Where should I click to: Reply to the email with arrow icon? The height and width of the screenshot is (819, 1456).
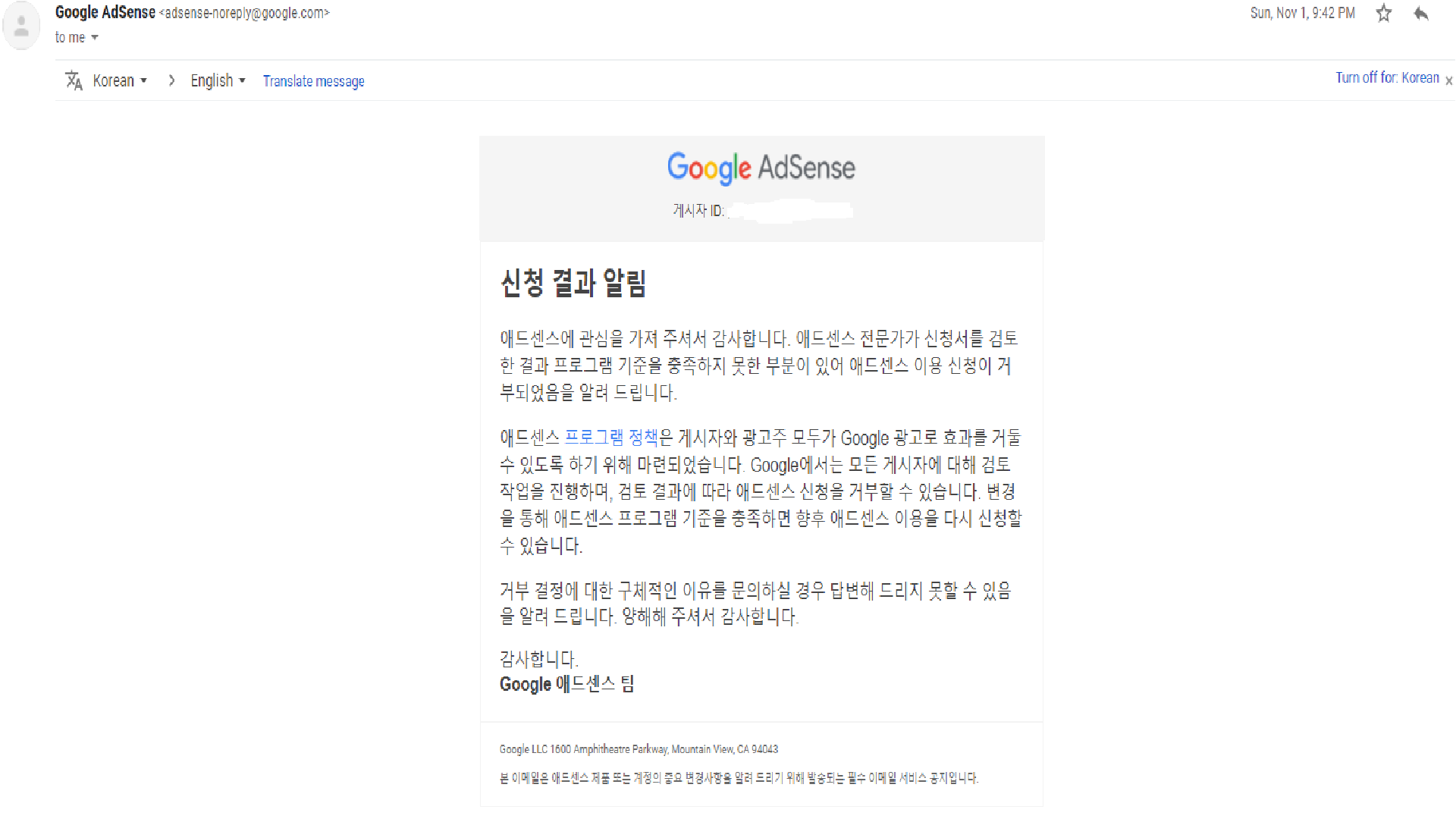click(x=1421, y=14)
